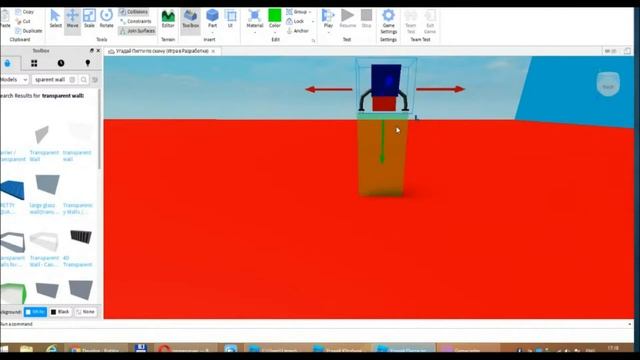Choose the Scale tool
This screenshot has height=360, width=640.
[x=89, y=19]
